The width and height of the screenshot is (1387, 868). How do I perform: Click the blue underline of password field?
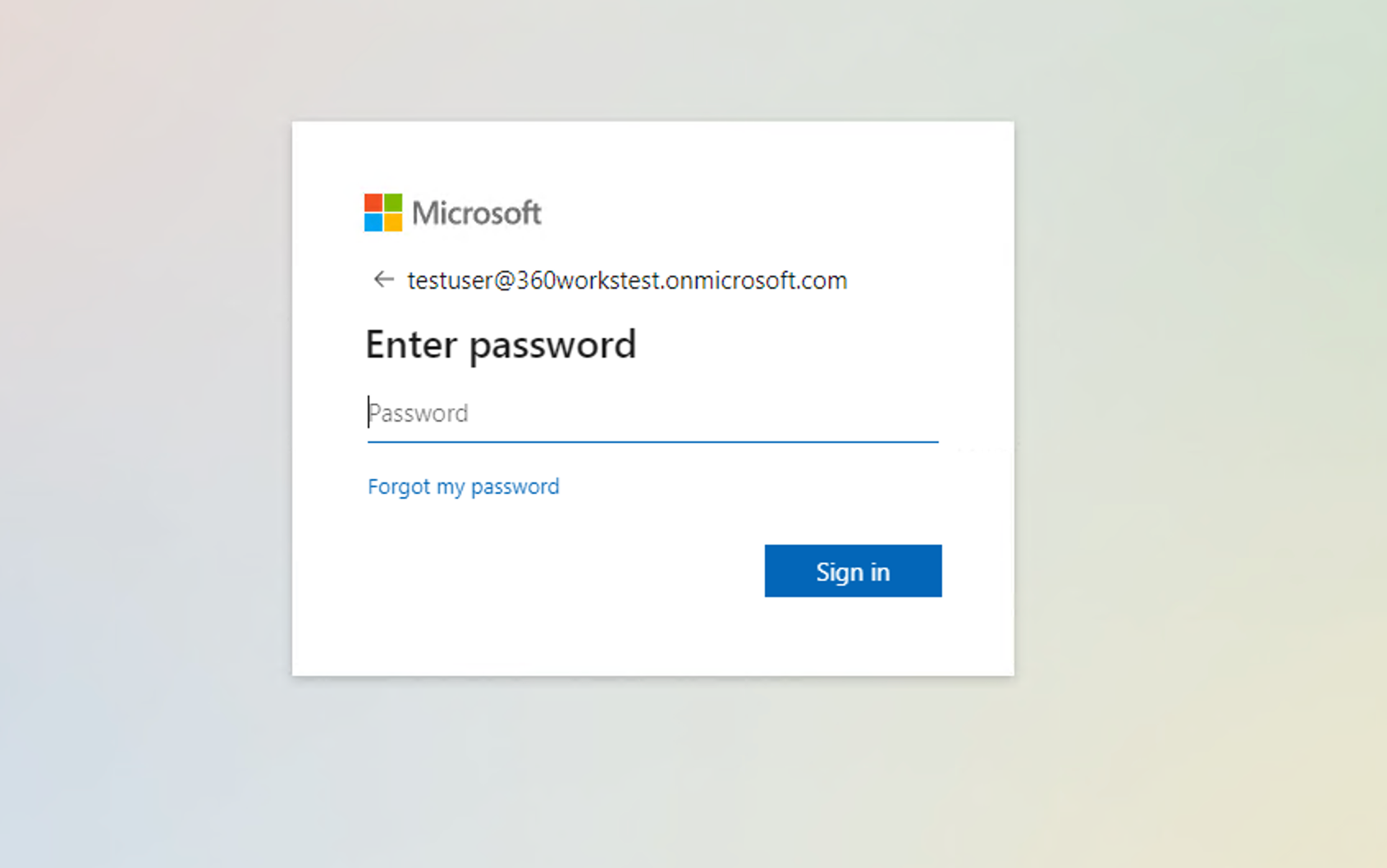point(652,441)
